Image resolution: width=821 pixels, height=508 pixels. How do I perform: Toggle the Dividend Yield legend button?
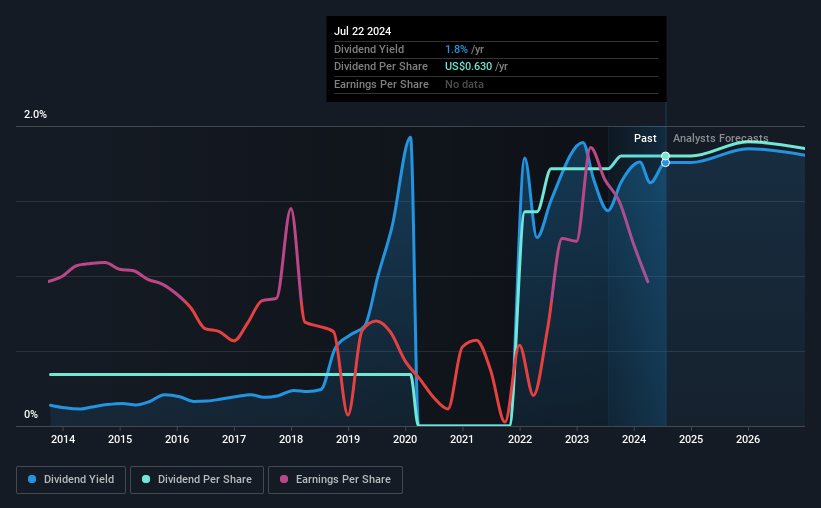pyautogui.click(x=71, y=480)
